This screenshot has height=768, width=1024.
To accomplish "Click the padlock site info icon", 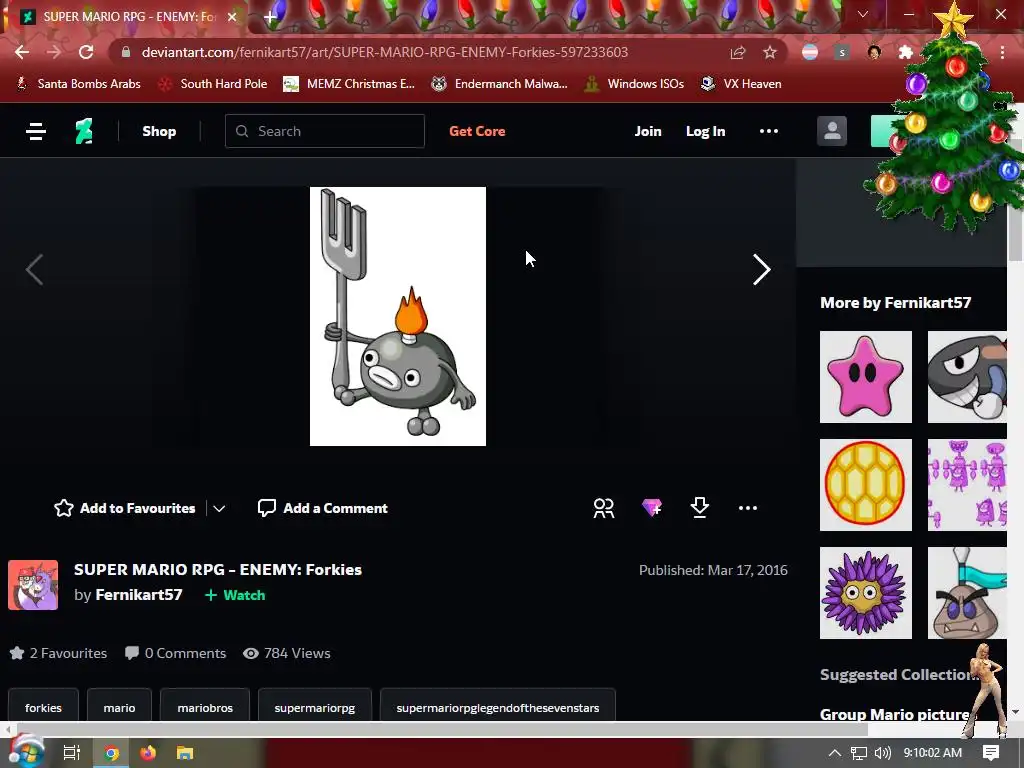I will [126, 52].
